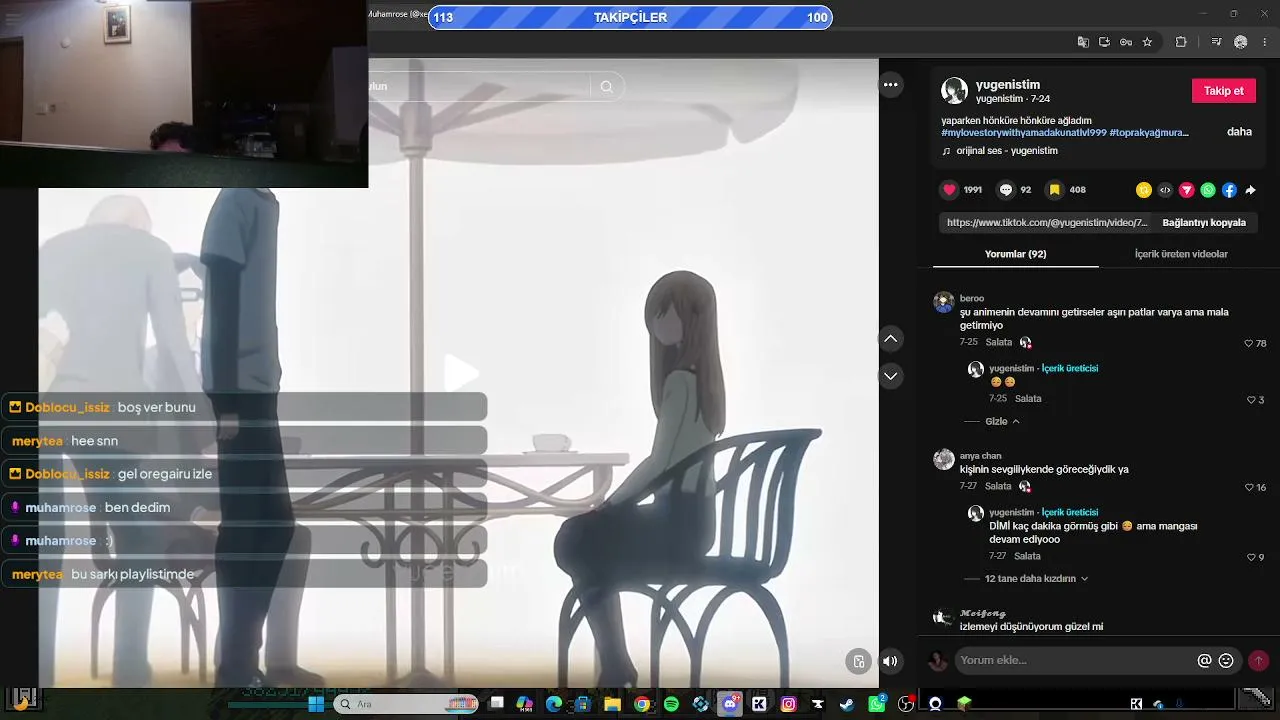Open Spotify from the taskbar
This screenshot has width=1280, height=720.
click(671, 704)
